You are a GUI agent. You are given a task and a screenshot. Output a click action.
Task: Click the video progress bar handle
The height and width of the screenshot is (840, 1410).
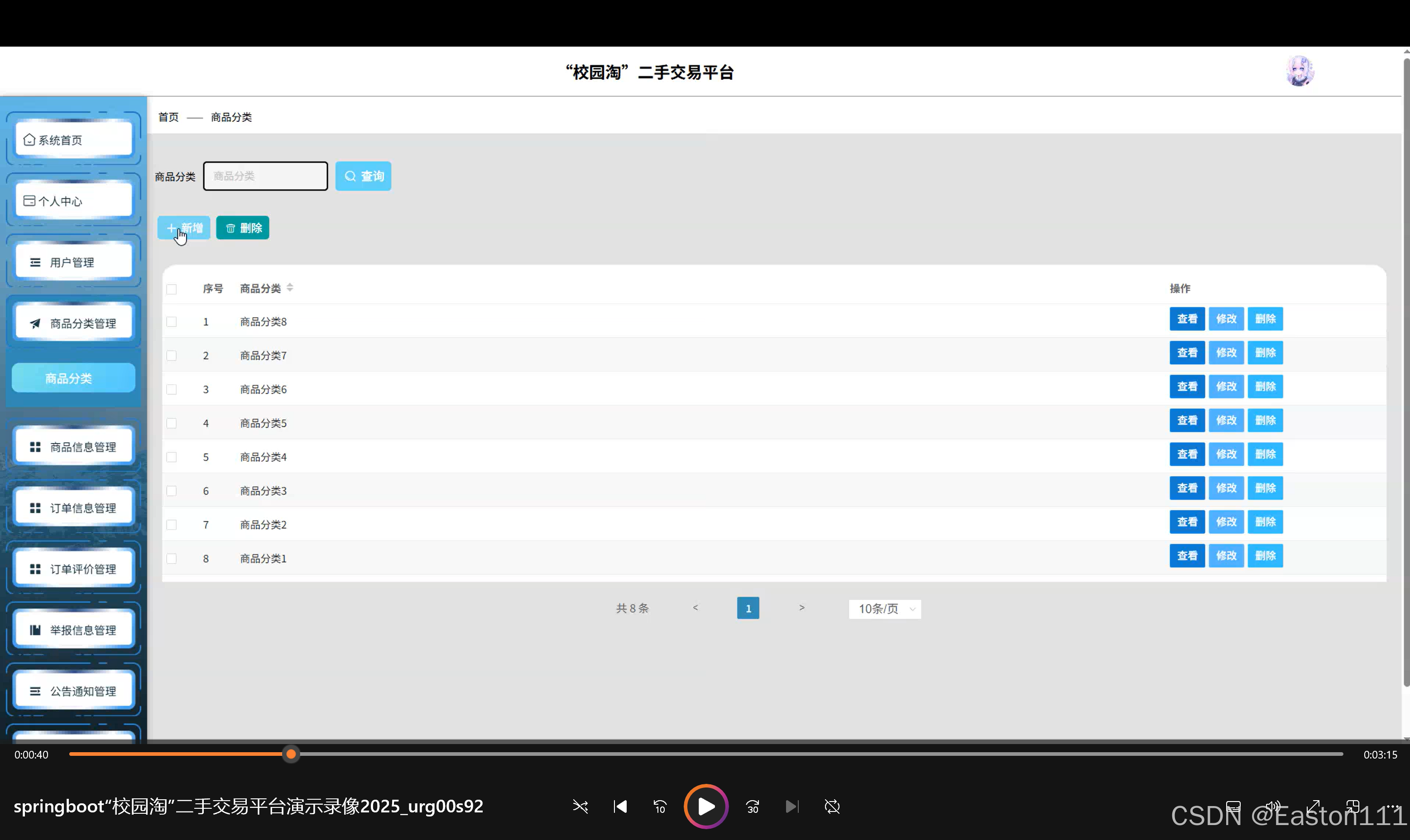coord(291,754)
